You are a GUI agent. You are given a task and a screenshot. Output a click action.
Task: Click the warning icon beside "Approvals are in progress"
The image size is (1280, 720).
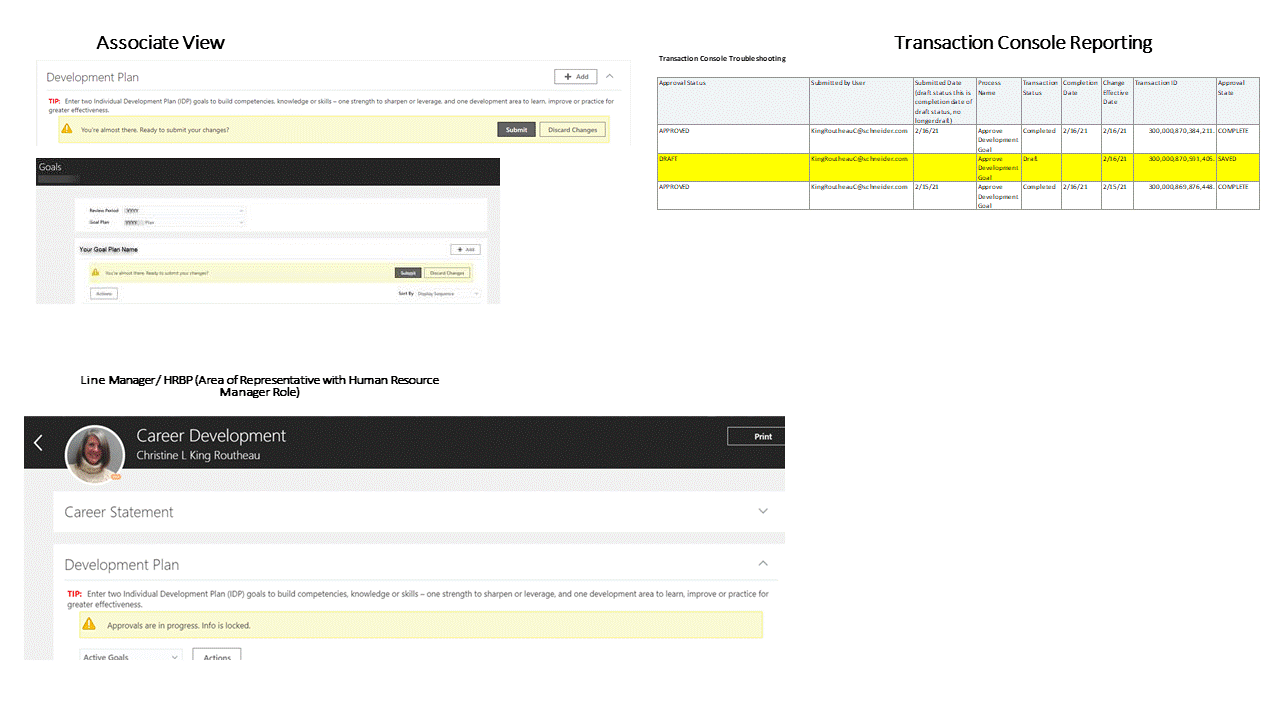[89, 624]
